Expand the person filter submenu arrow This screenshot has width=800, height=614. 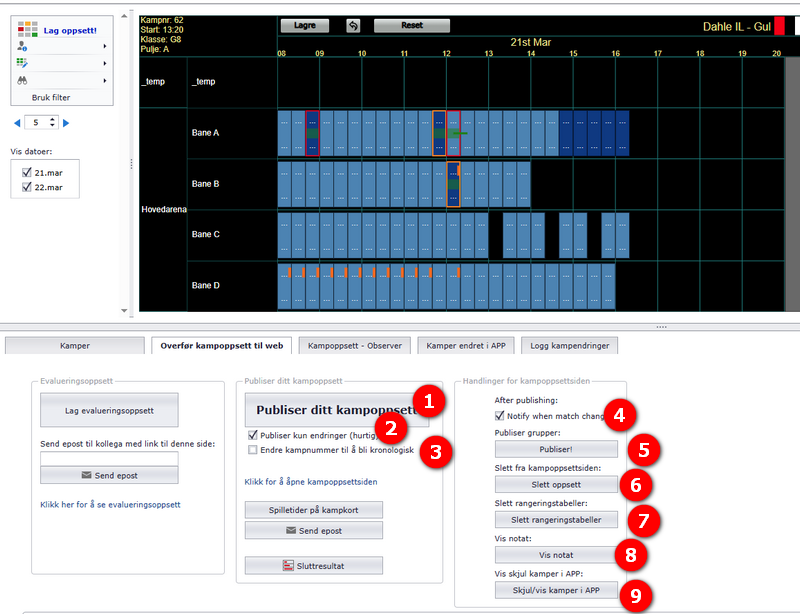[x=105, y=46]
